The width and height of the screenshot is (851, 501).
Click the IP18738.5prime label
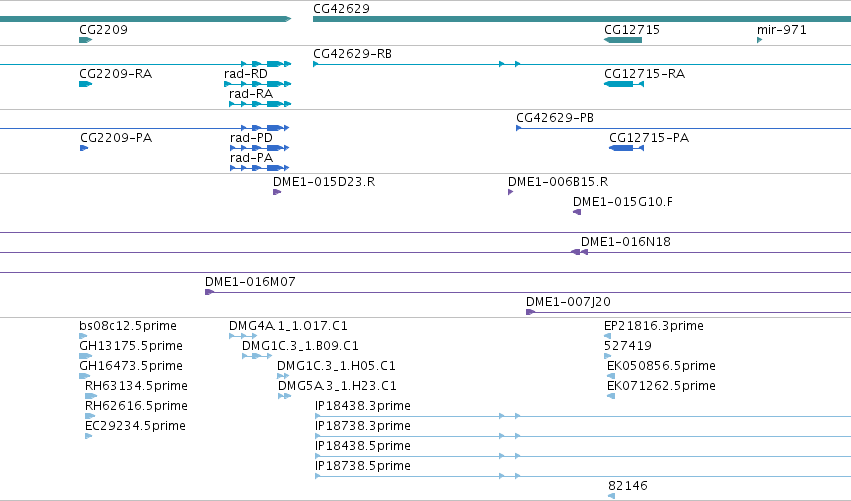363,466
